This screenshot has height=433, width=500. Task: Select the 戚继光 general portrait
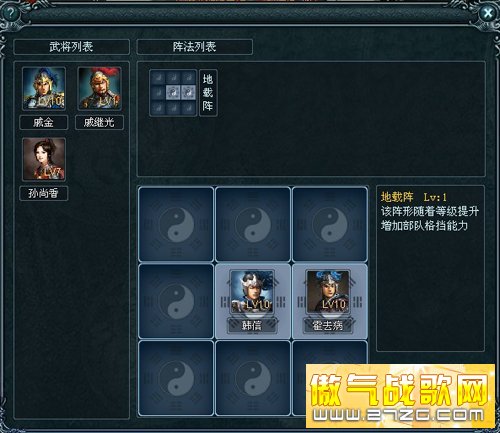[99, 88]
